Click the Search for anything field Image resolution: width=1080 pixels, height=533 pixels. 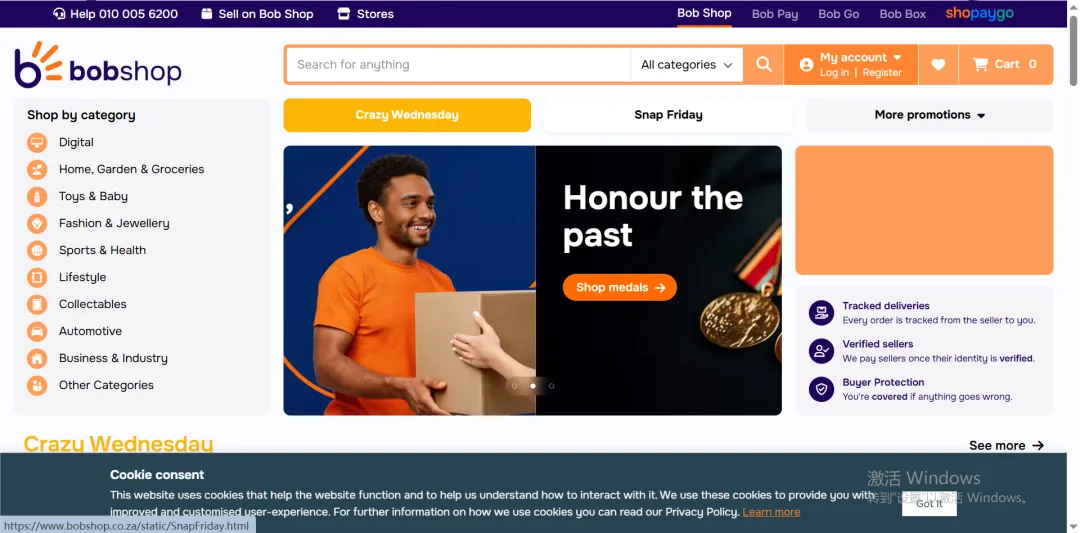(458, 65)
